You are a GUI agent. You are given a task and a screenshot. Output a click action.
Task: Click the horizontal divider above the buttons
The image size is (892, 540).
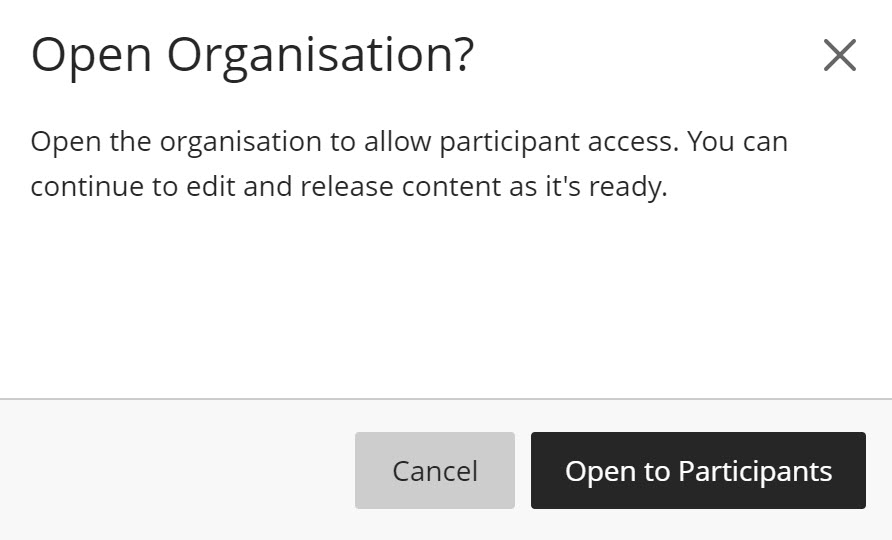(x=445, y=399)
